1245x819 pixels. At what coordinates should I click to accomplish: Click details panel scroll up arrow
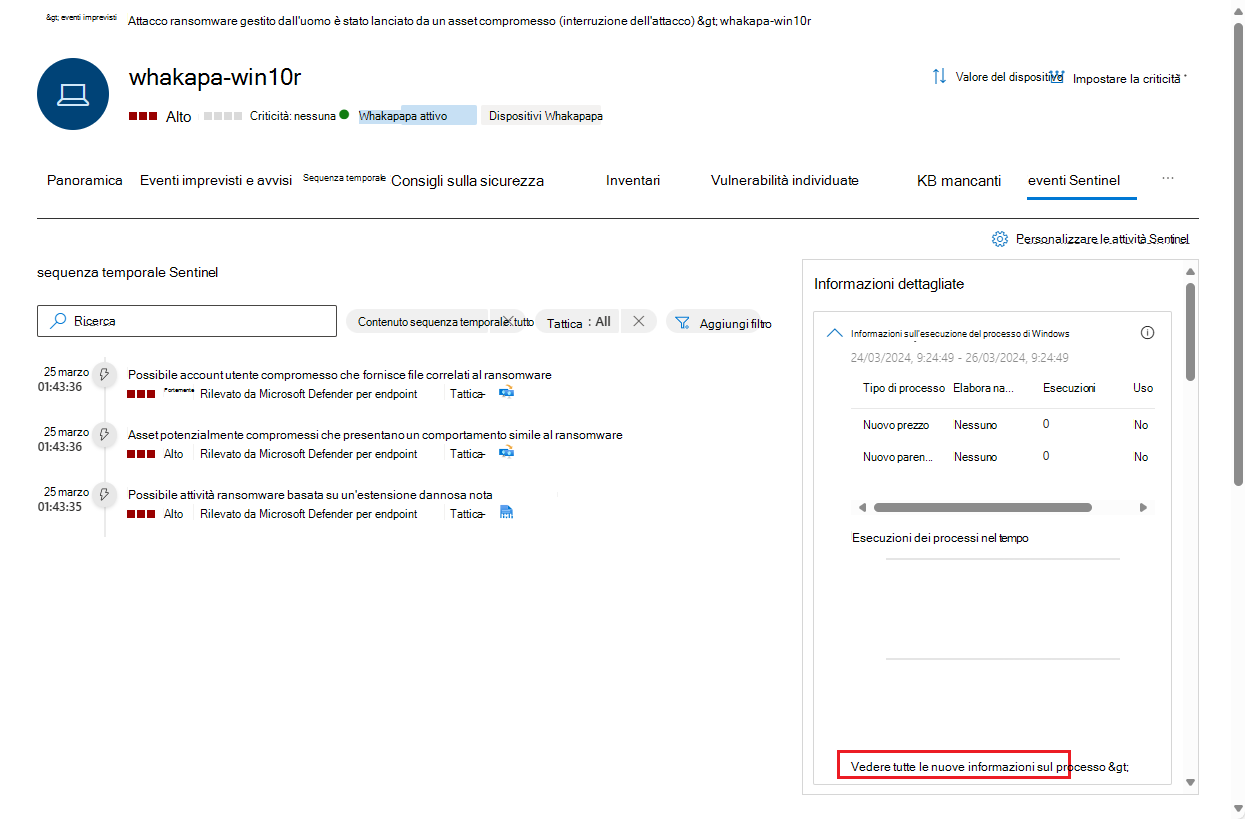pyautogui.click(x=1190, y=271)
